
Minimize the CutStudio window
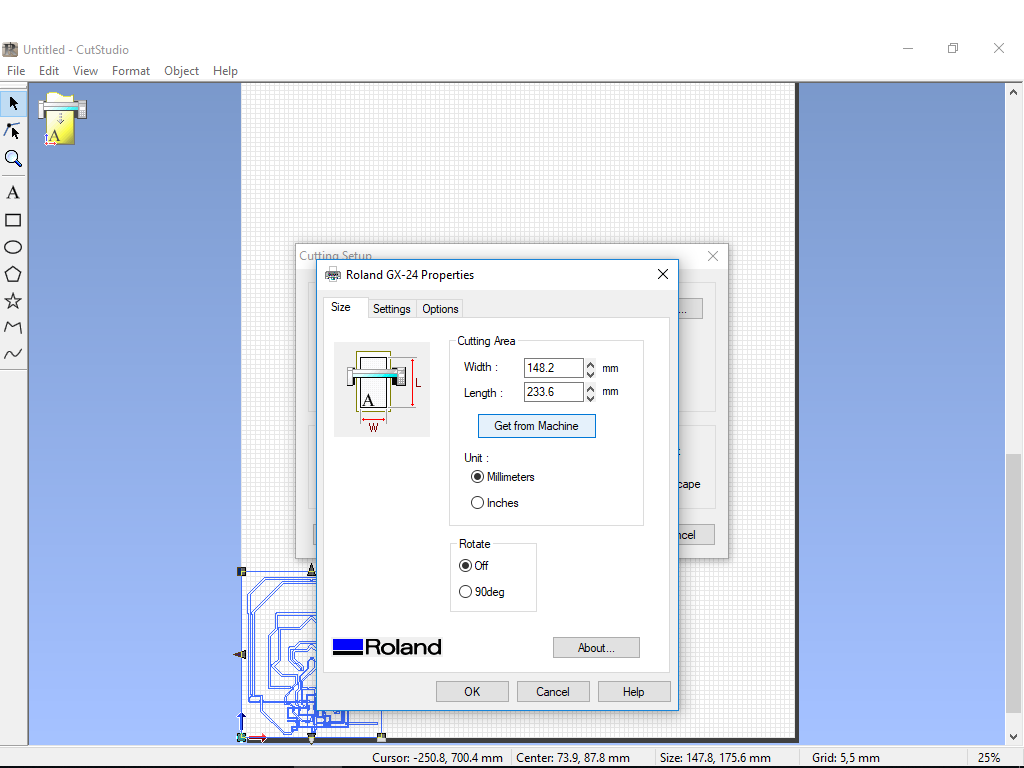coord(908,48)
